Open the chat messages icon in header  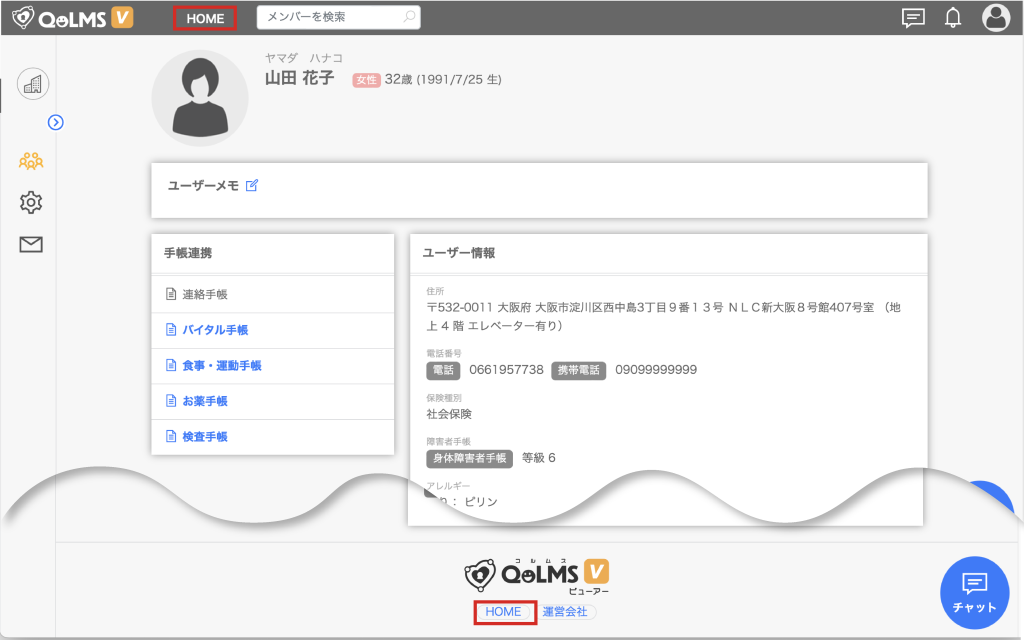coord(912,17)
